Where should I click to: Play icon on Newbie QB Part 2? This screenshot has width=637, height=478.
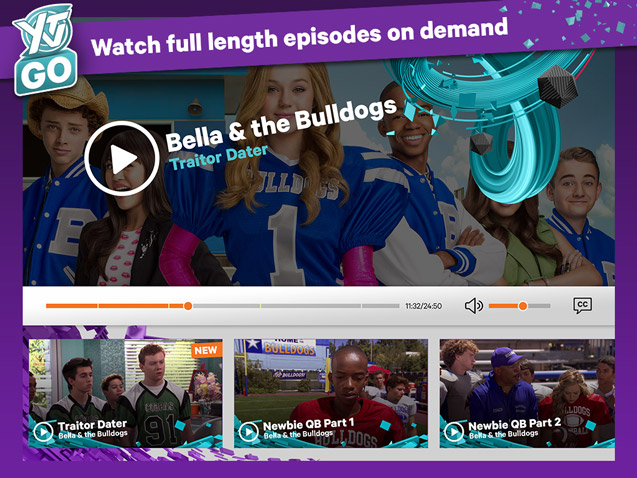(x=454, y=431)
